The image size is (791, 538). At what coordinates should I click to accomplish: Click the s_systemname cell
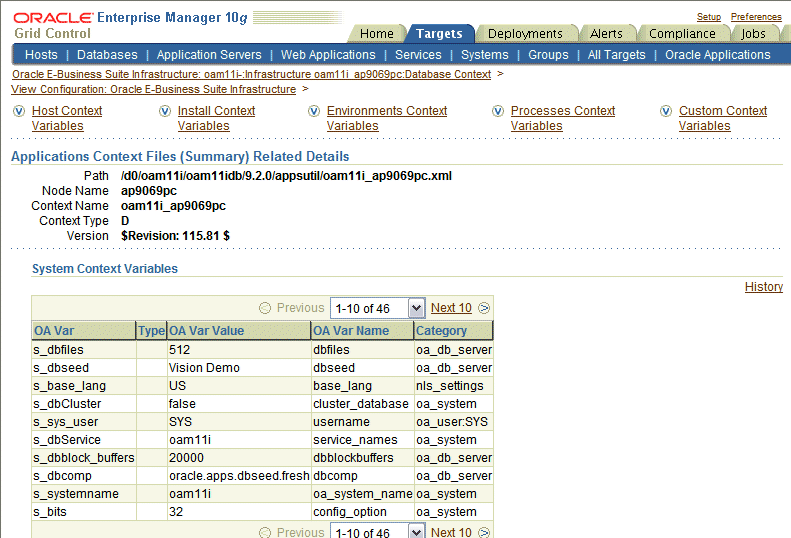(x=84, y=494)
